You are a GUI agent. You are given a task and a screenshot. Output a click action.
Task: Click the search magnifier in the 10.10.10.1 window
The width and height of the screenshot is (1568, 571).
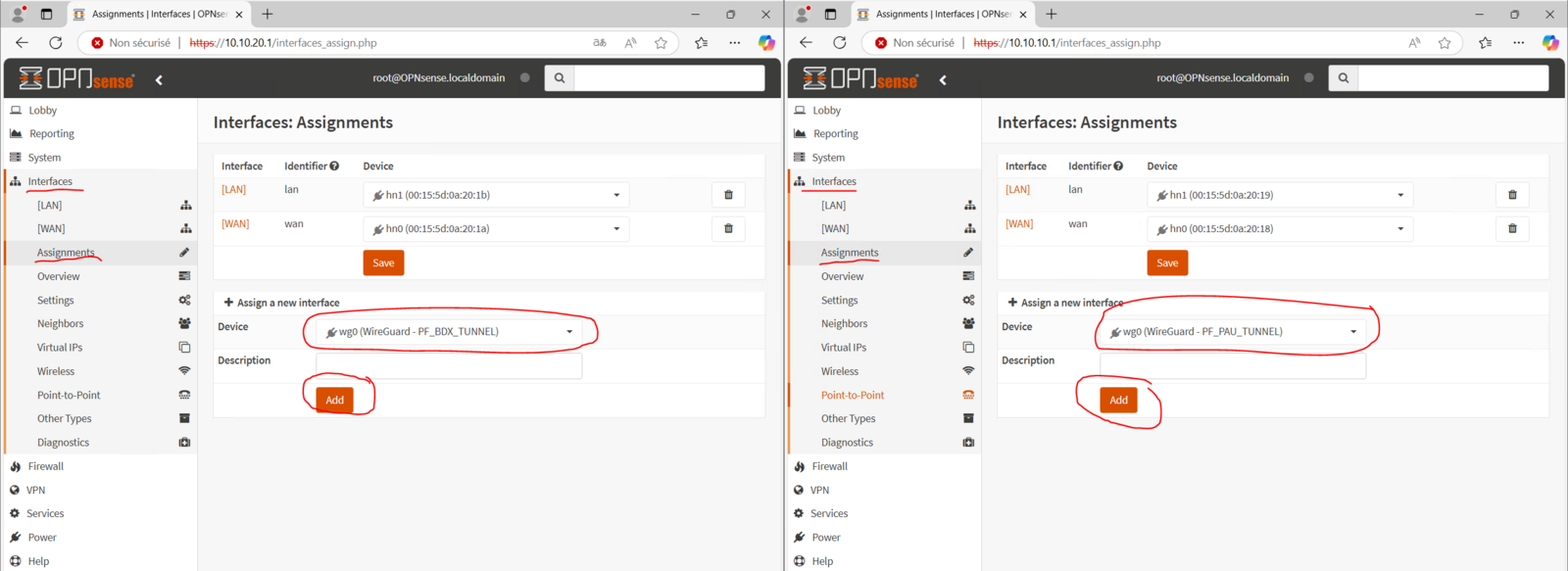tap(1343, 78)
